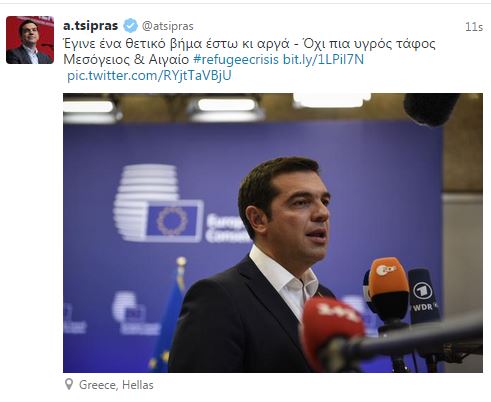Open the a.tsipras profile avatar picture
491x402 pixels.
pyautogui.click(x=30, y=40)
